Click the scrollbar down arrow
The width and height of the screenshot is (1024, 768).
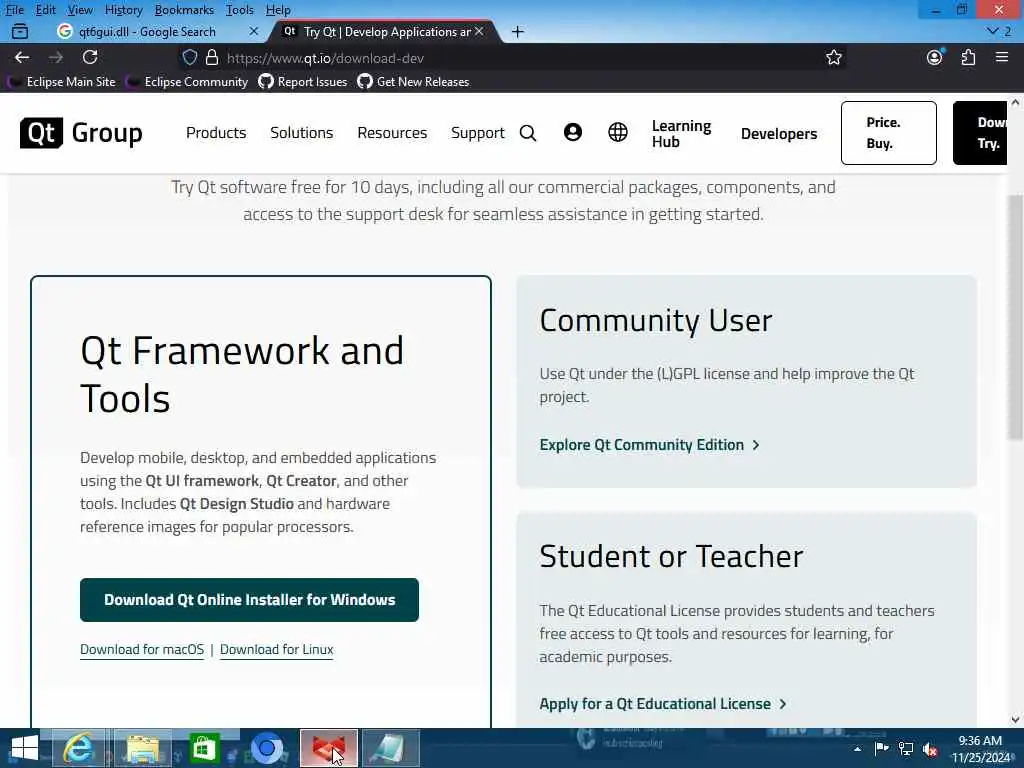click(x=1015, y=719)
